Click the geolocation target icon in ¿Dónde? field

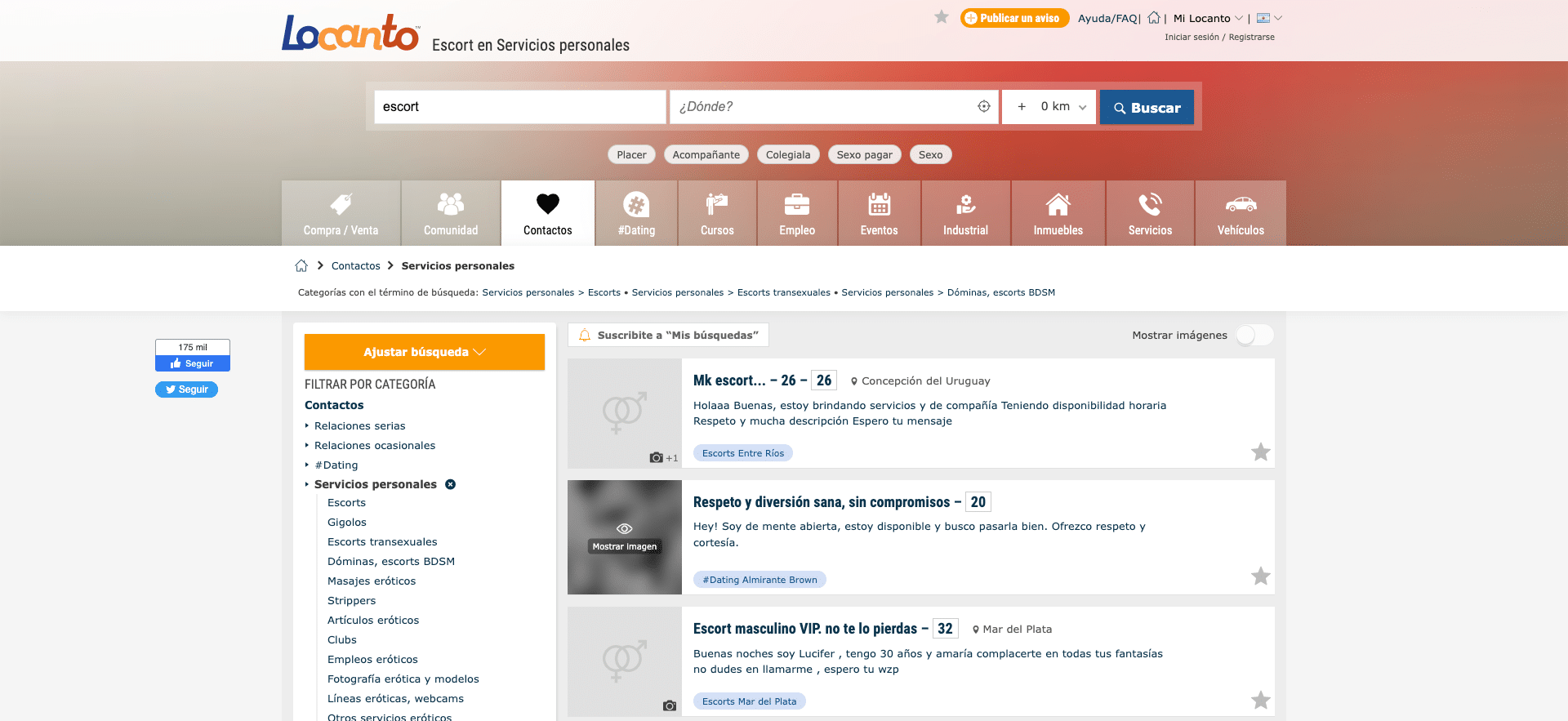point(984,106)
